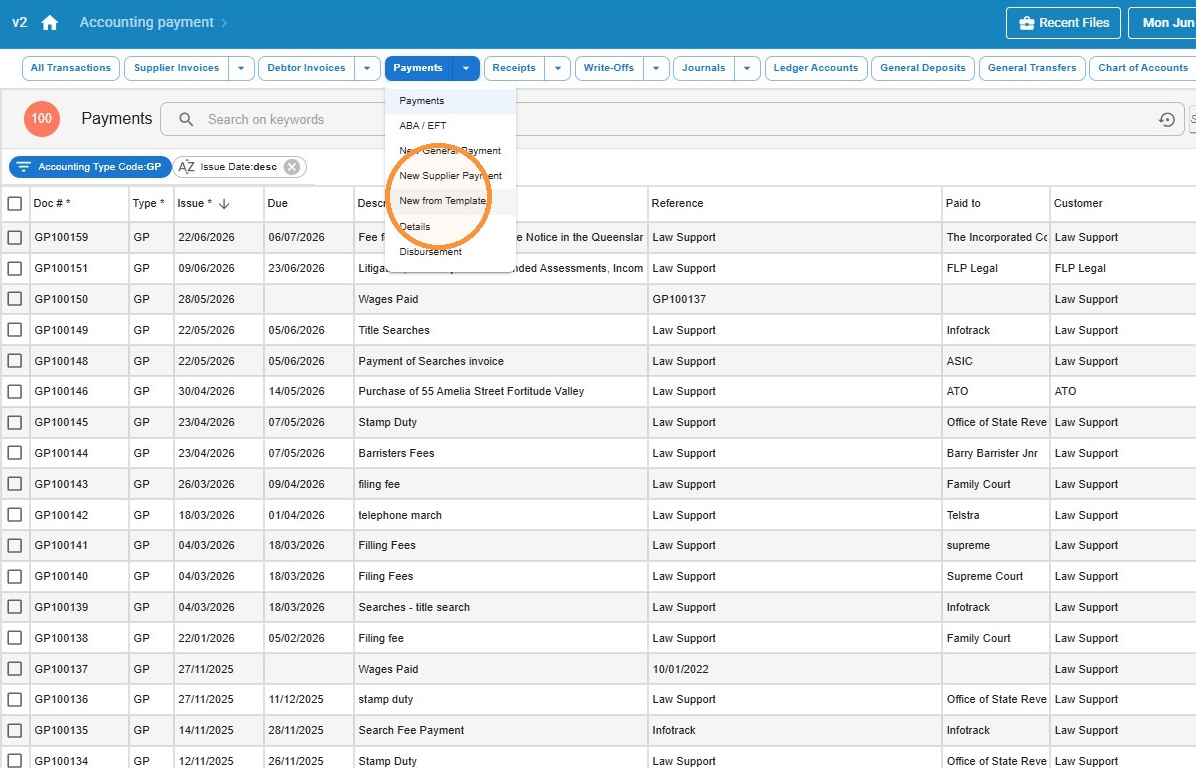
Task: Sort by Doc # column header
Action: [52, 204]
